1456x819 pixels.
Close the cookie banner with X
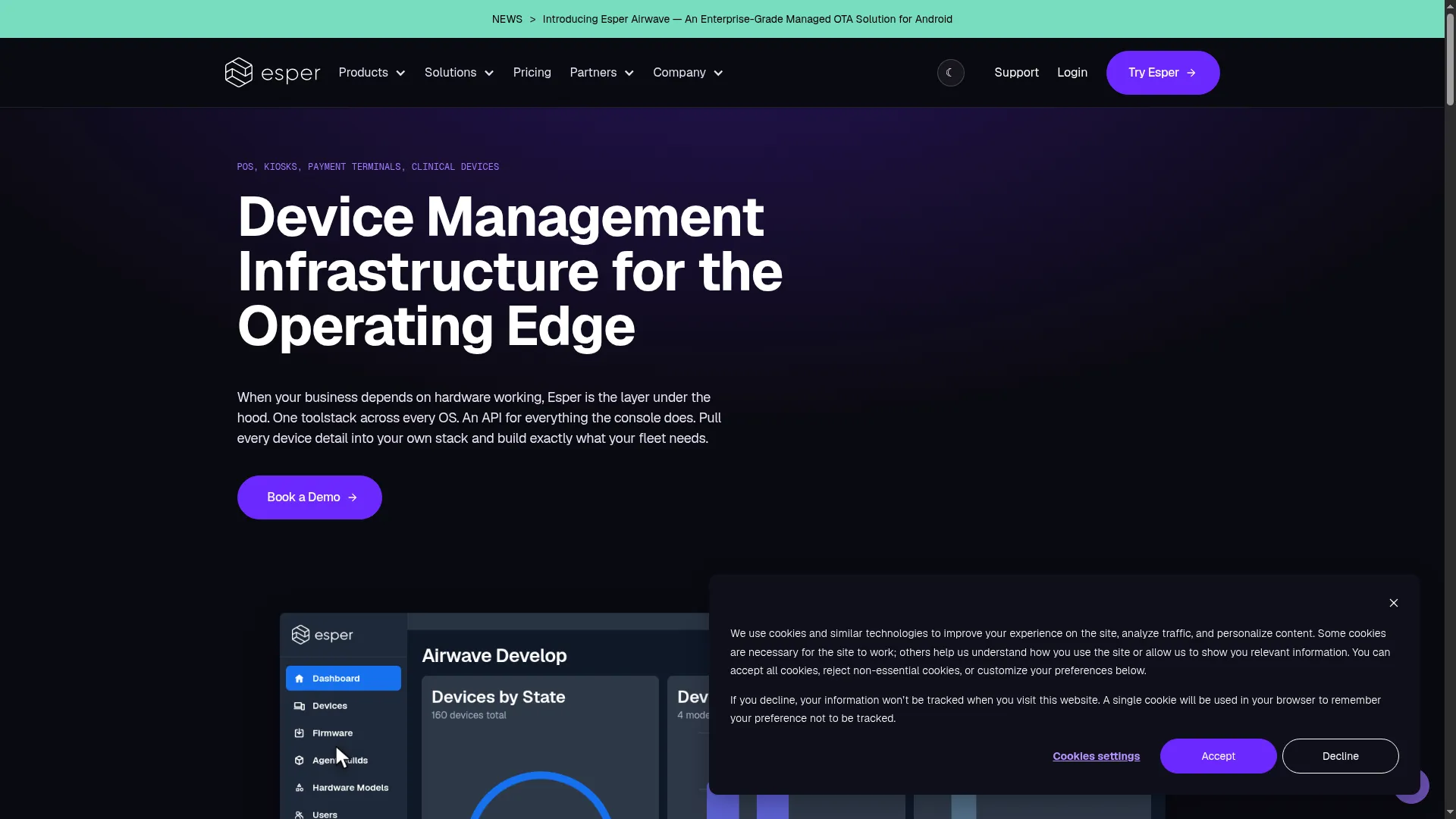coord(1393,603)
